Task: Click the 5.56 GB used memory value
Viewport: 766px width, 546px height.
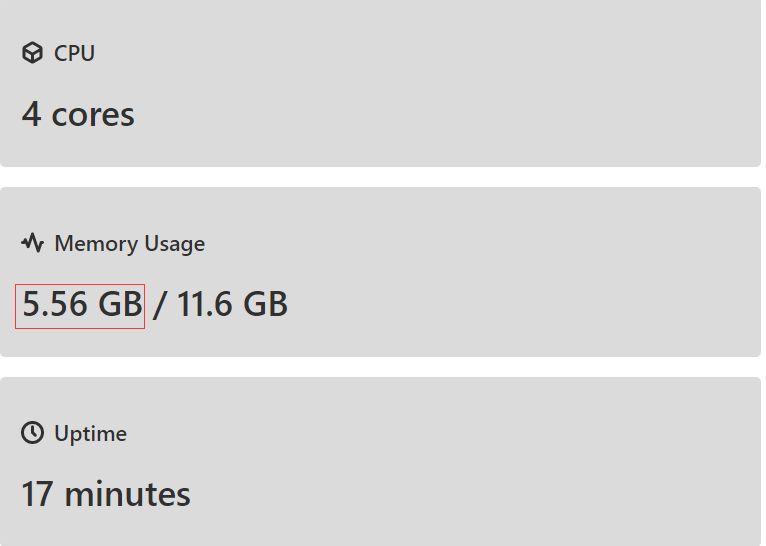Action: [x=80, y=305]
